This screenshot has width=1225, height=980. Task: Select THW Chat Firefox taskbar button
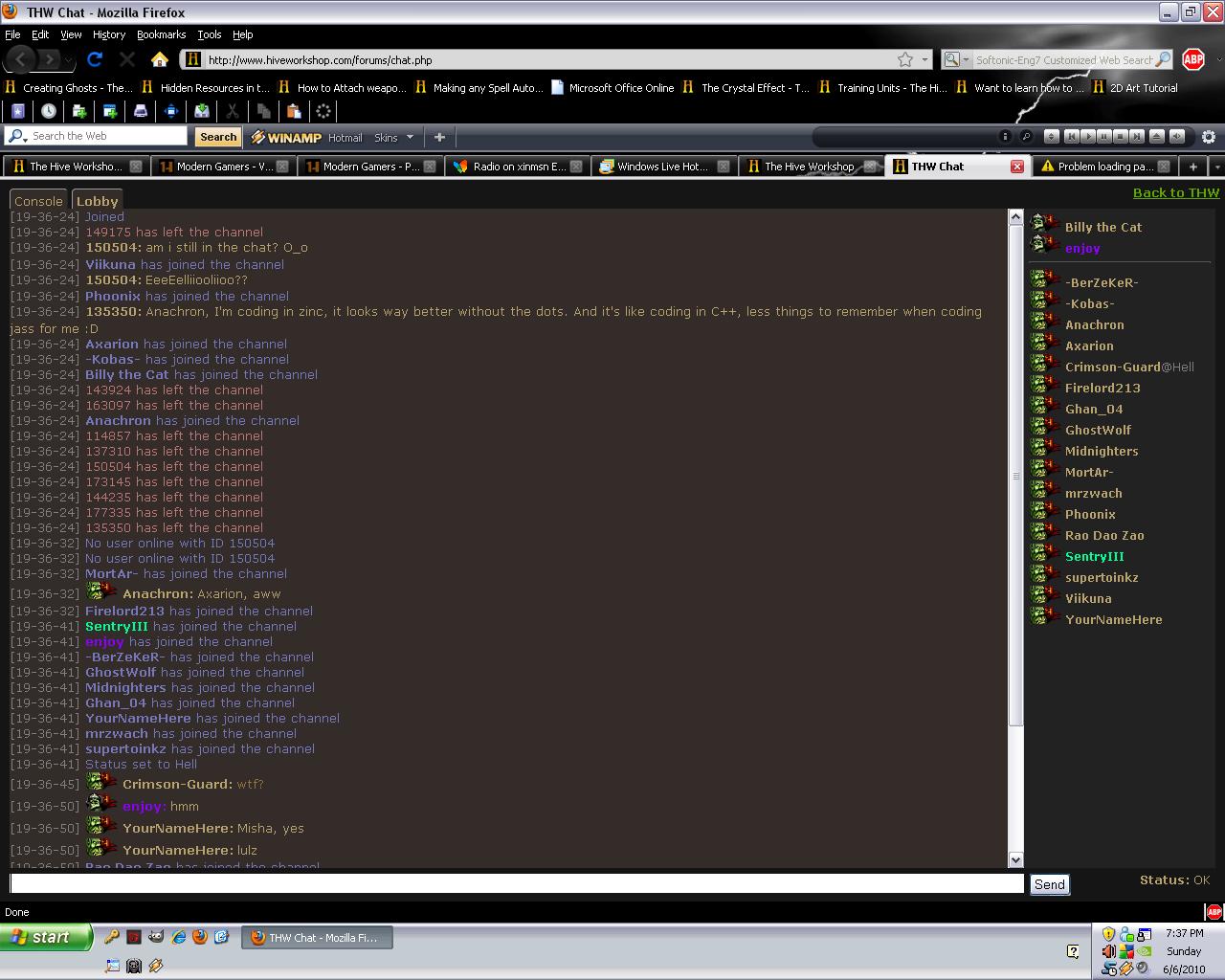coord(318,938)
